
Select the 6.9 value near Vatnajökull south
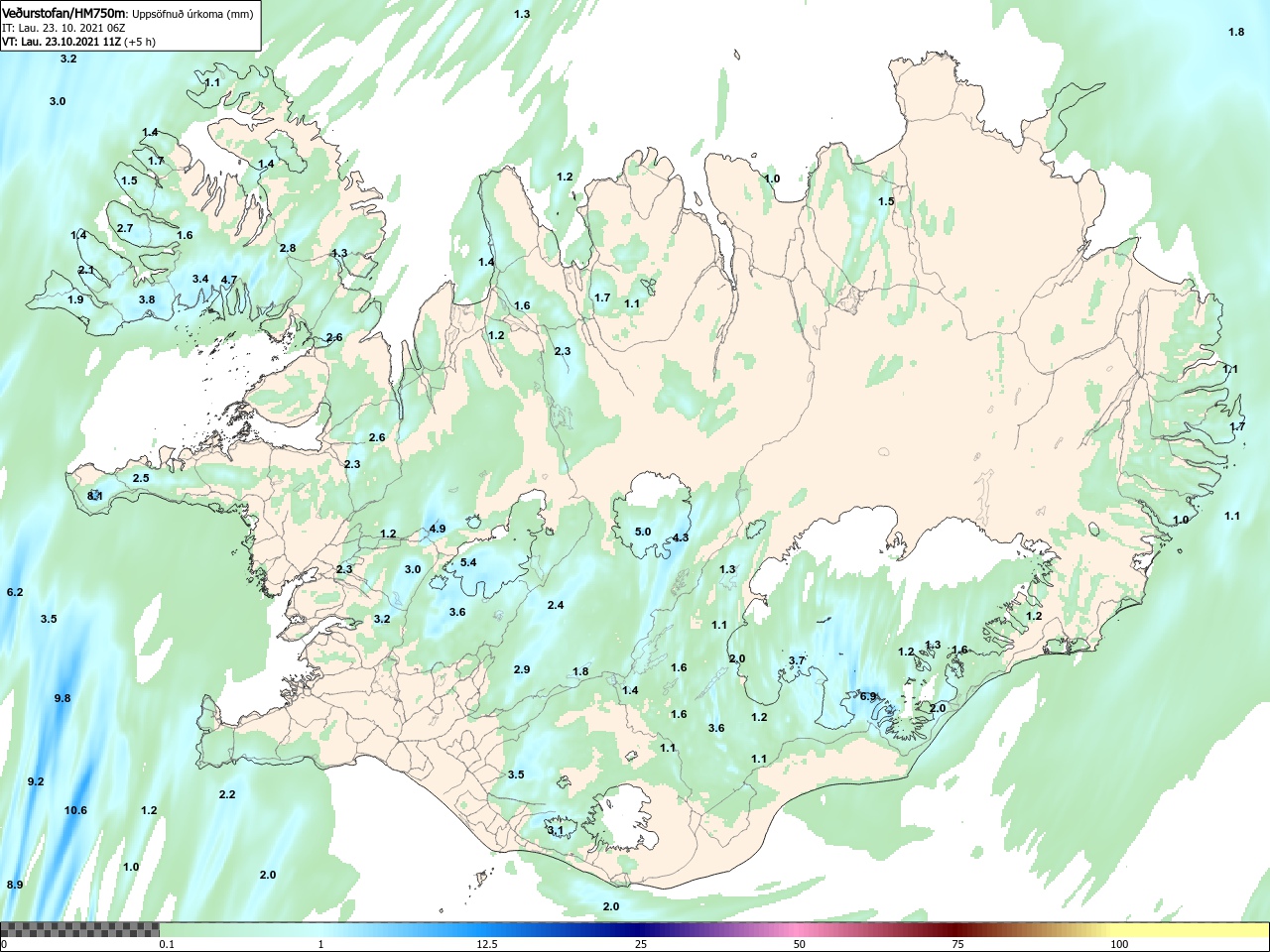tap(868, 696)
